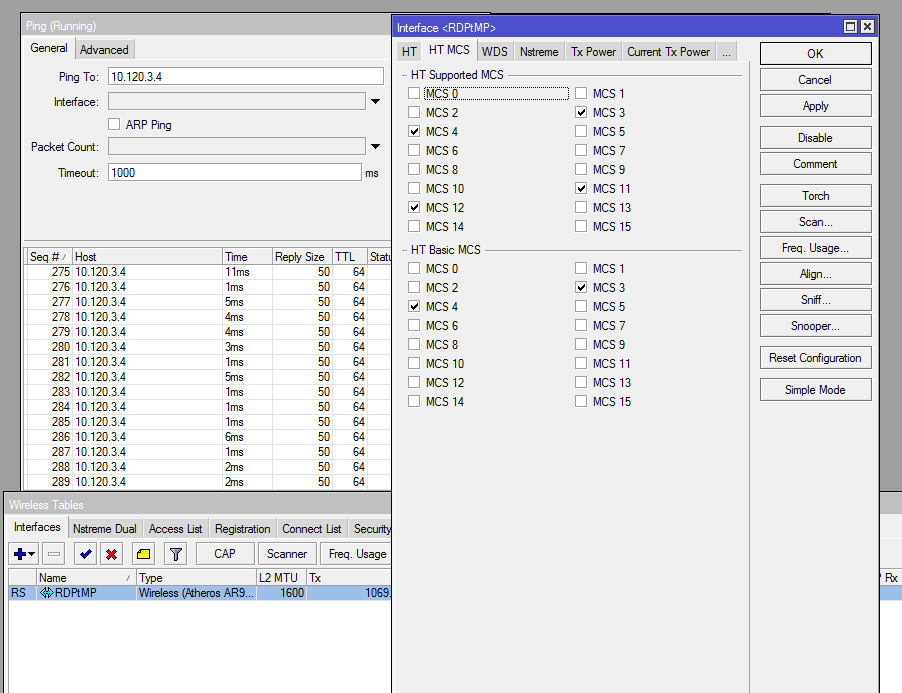Tick the ARP Ping checkbox

pos(115,125)
